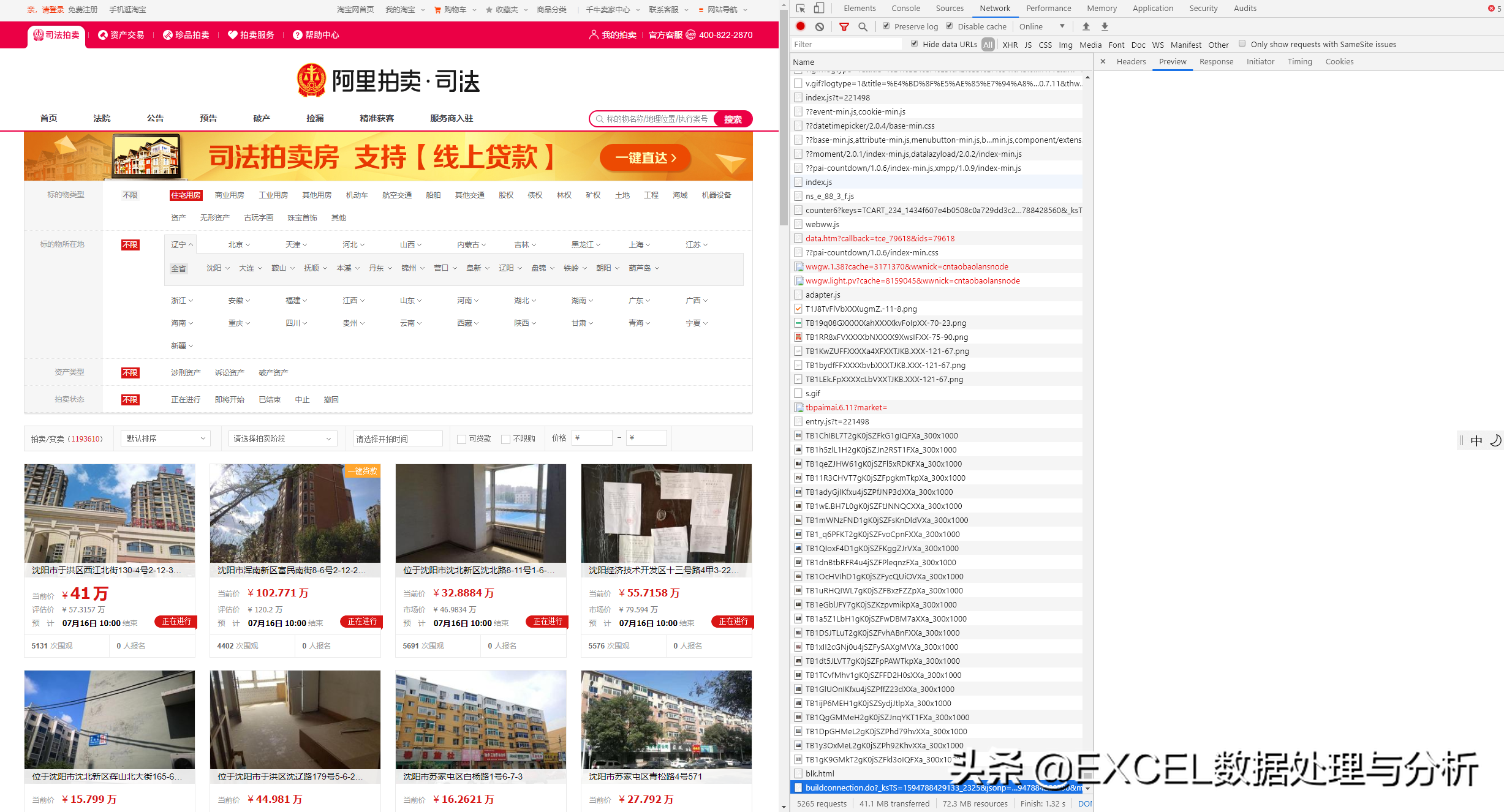Click the DevTools inspect element icon
The width and height of the screenshot is (1504, 812).
[801, 9]
